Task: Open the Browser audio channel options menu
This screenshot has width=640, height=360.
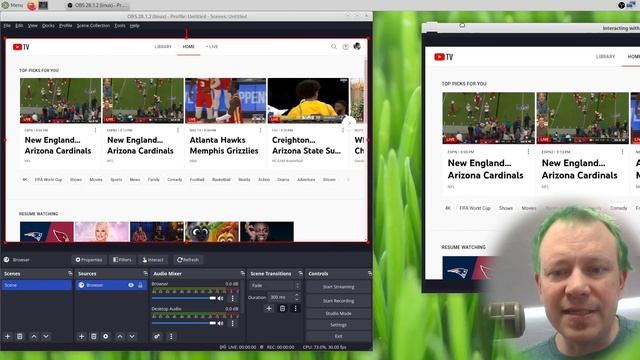Action: (233, 298)
